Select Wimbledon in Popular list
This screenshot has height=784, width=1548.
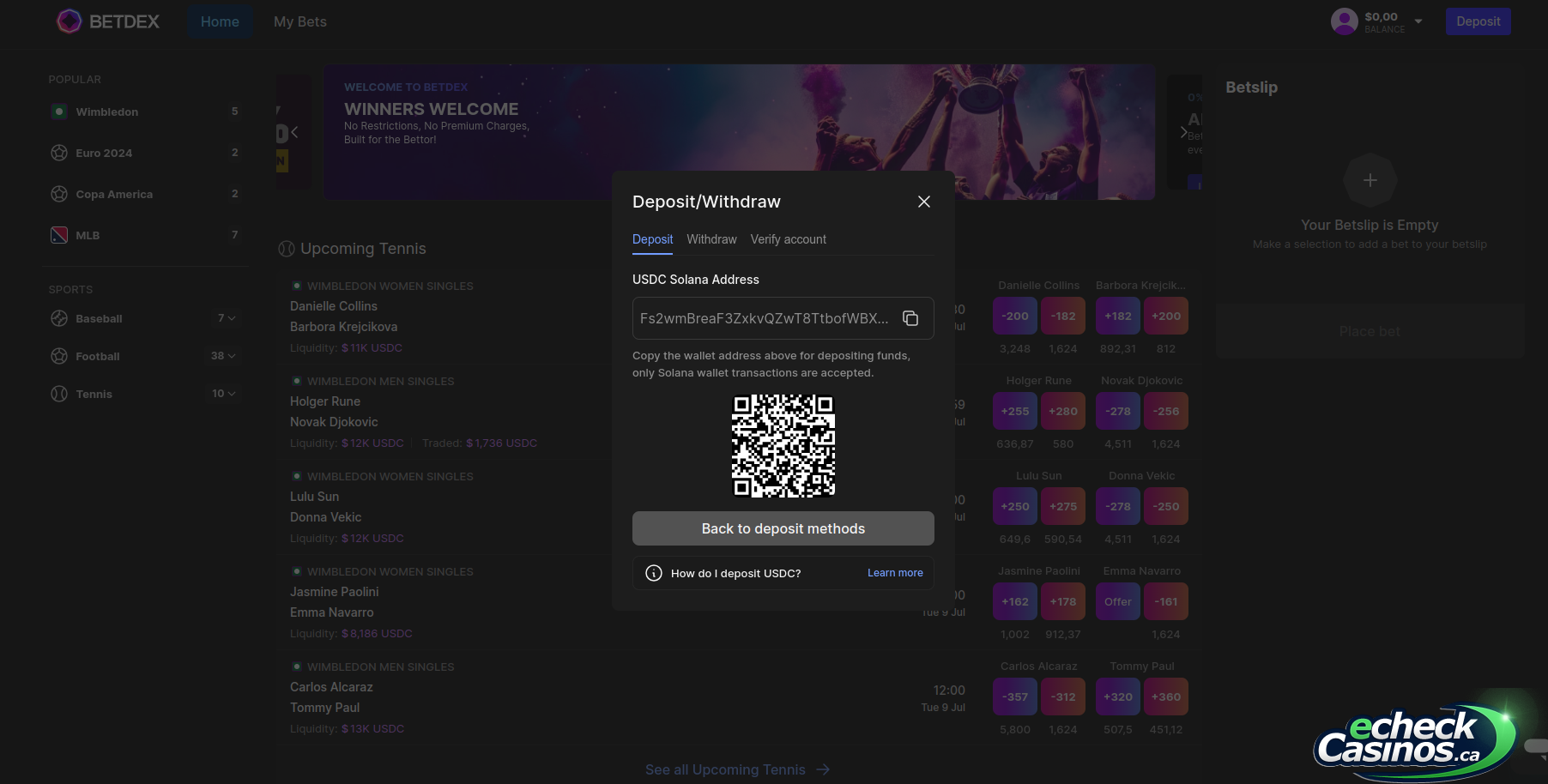coord(146,112)
